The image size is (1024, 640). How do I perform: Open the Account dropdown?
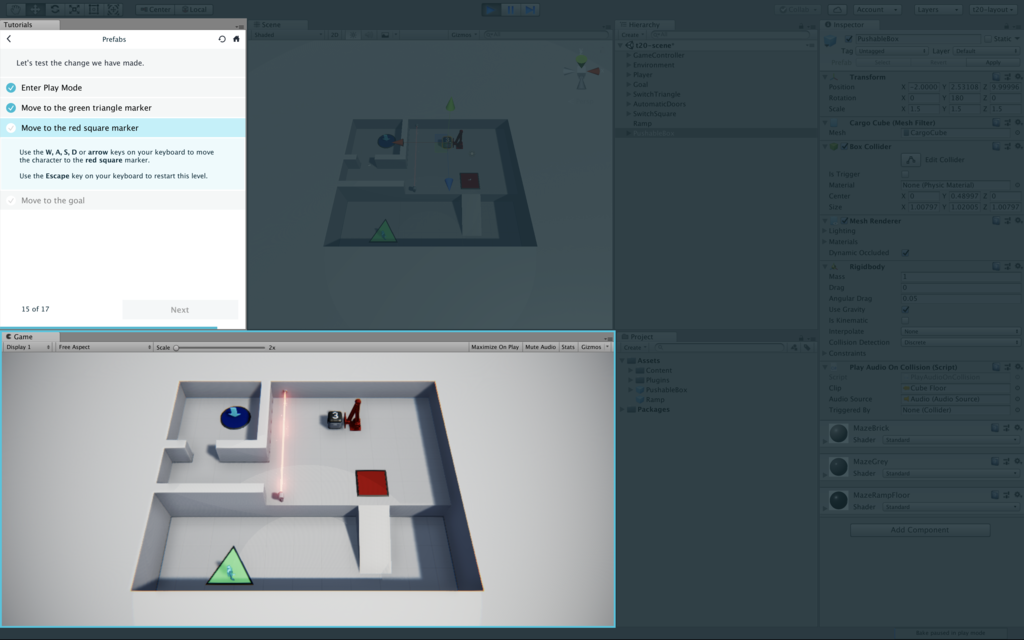878,9
